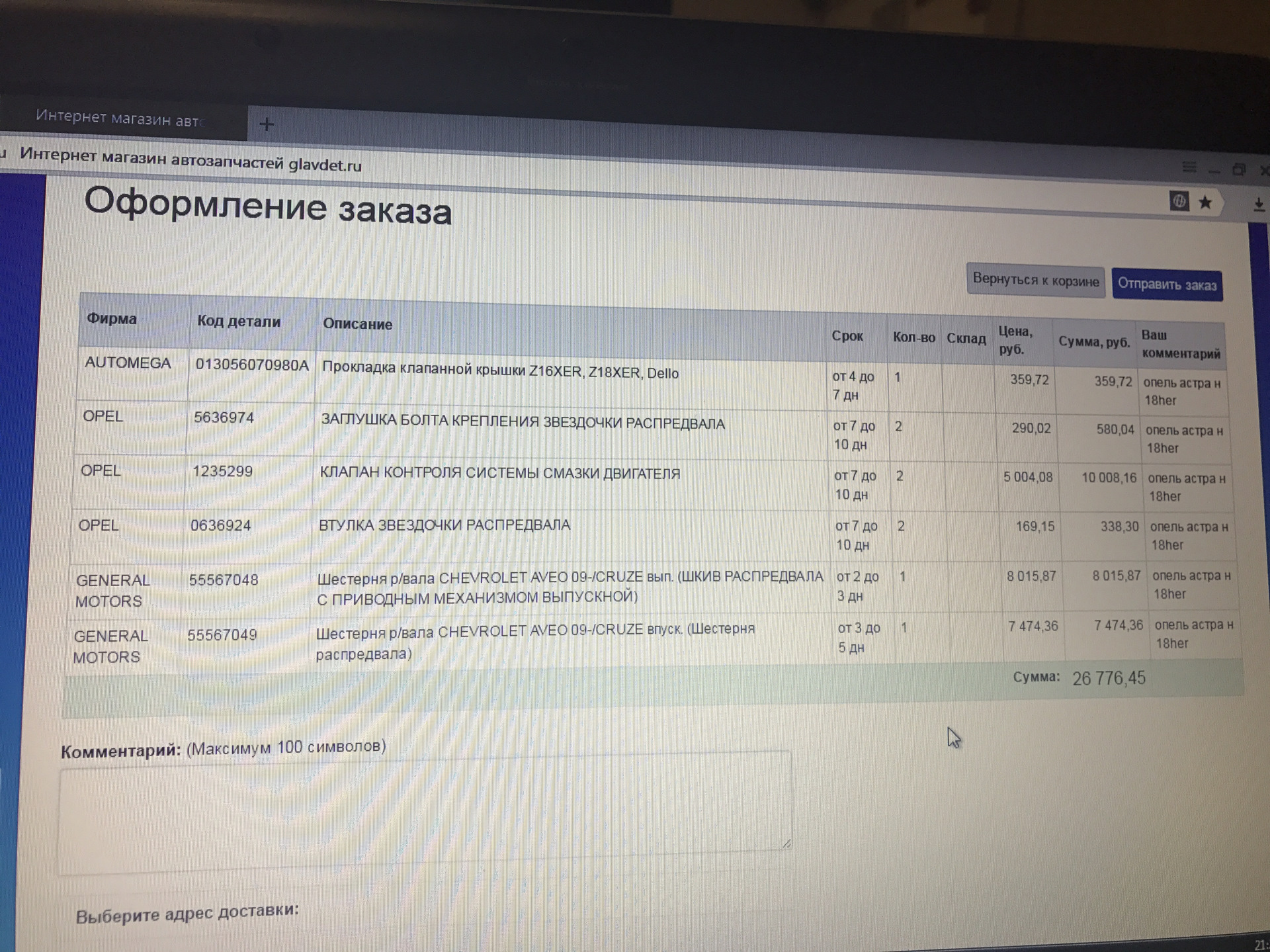This screenshot has width=1270, height=952.
Task: Select part code 0636924
Action: (220, 525)
